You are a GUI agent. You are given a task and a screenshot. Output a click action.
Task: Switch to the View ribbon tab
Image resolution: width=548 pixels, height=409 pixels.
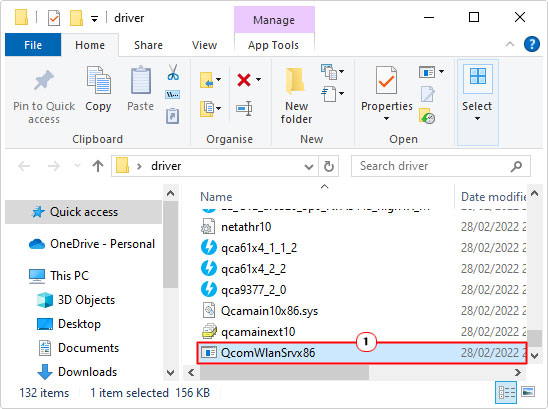(204, 45)
